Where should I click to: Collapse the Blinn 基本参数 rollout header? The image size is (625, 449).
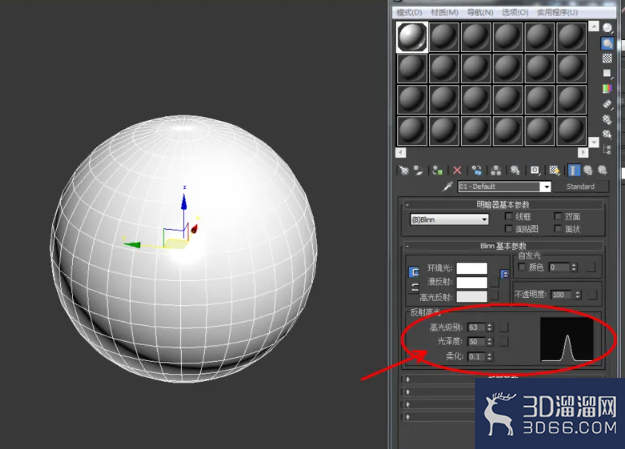[503, 246]
